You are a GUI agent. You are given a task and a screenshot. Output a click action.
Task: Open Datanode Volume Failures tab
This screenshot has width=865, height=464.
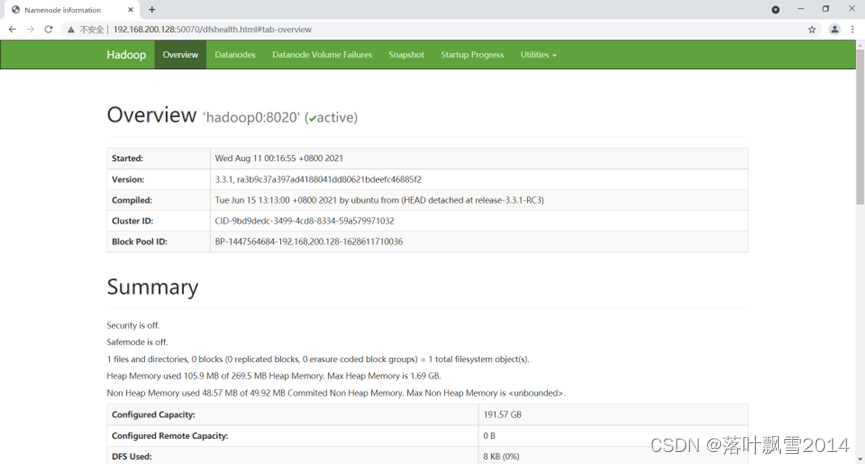[x=322, y=55]
